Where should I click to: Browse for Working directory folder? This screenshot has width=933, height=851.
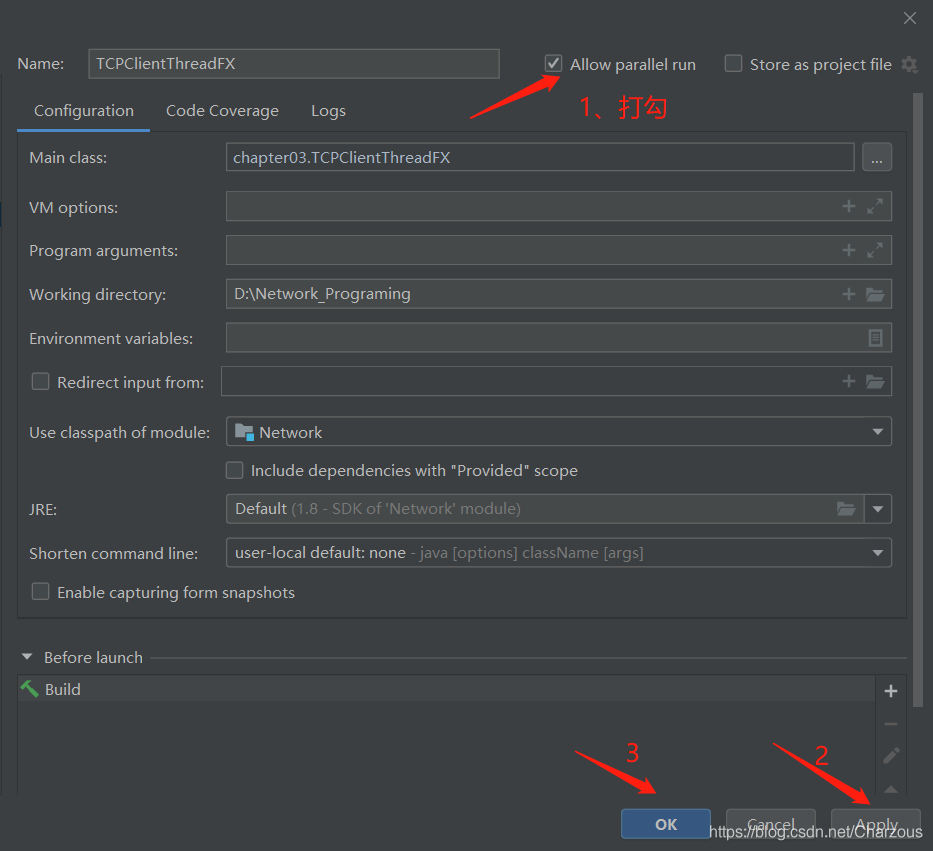pos(875,294)
